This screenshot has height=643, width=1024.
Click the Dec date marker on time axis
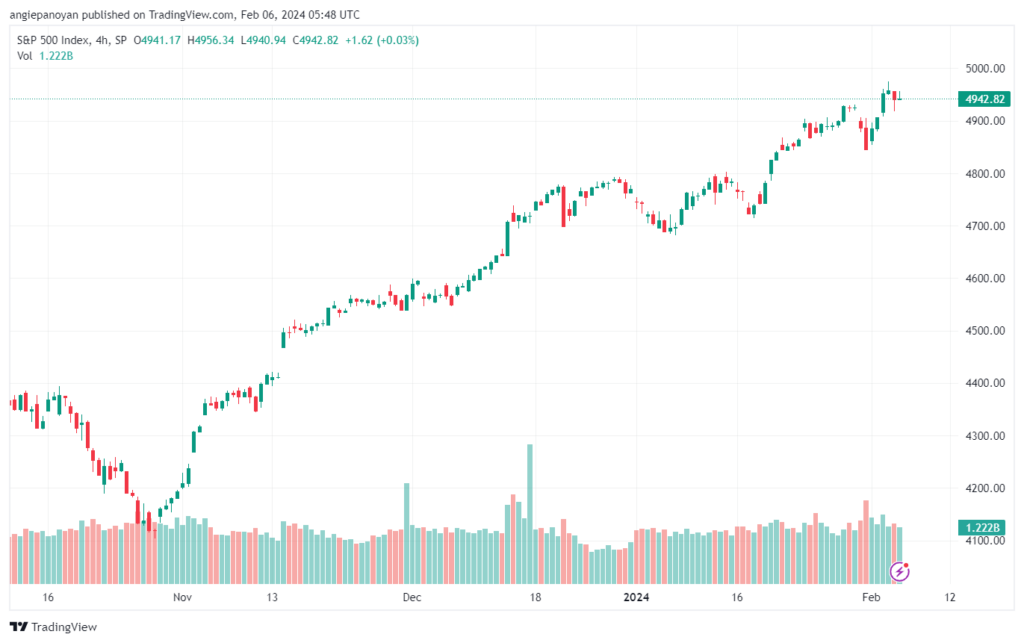point(412,597)
